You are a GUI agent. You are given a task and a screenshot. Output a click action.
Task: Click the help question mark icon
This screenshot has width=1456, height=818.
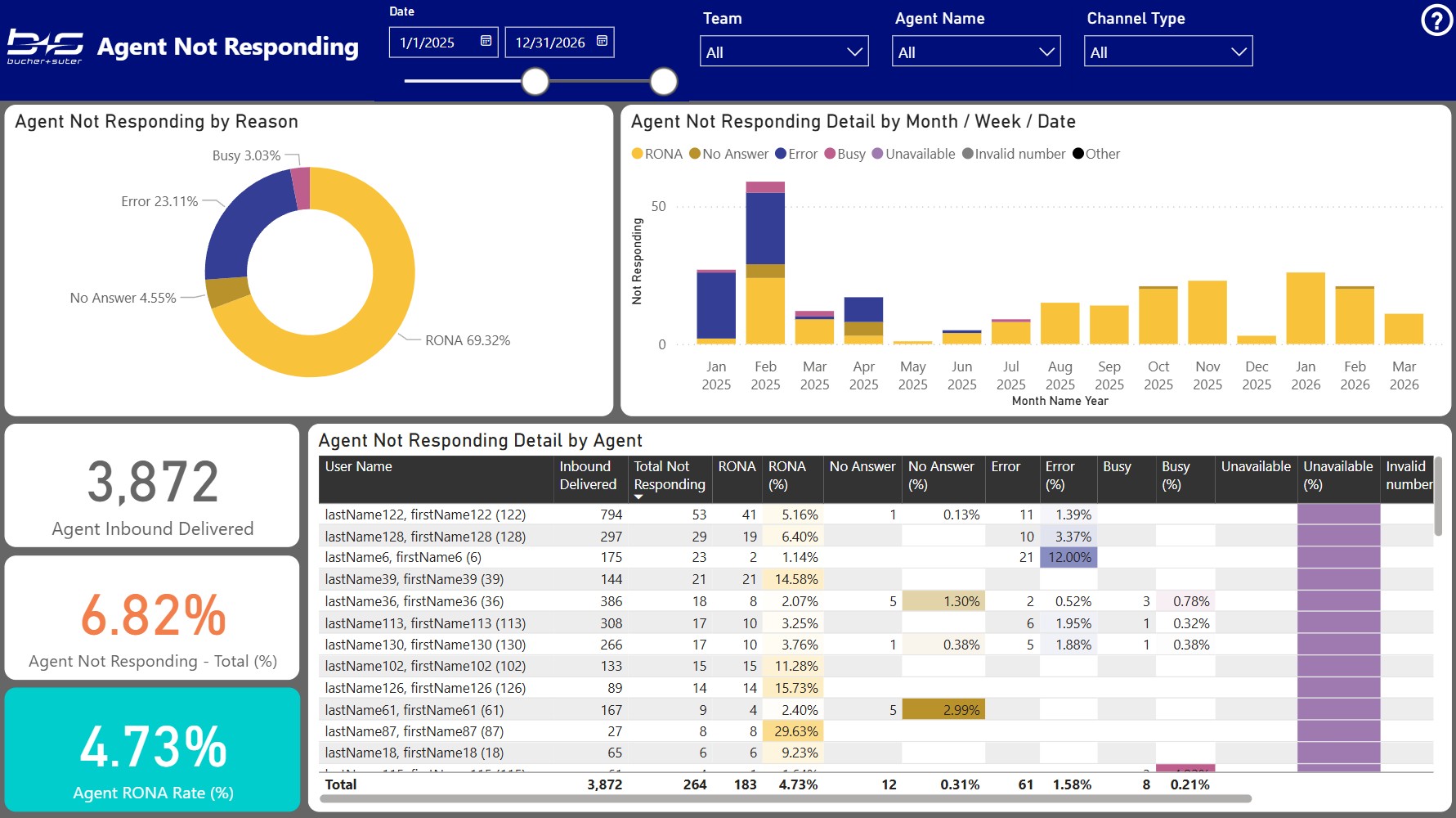pos(1436,20)
